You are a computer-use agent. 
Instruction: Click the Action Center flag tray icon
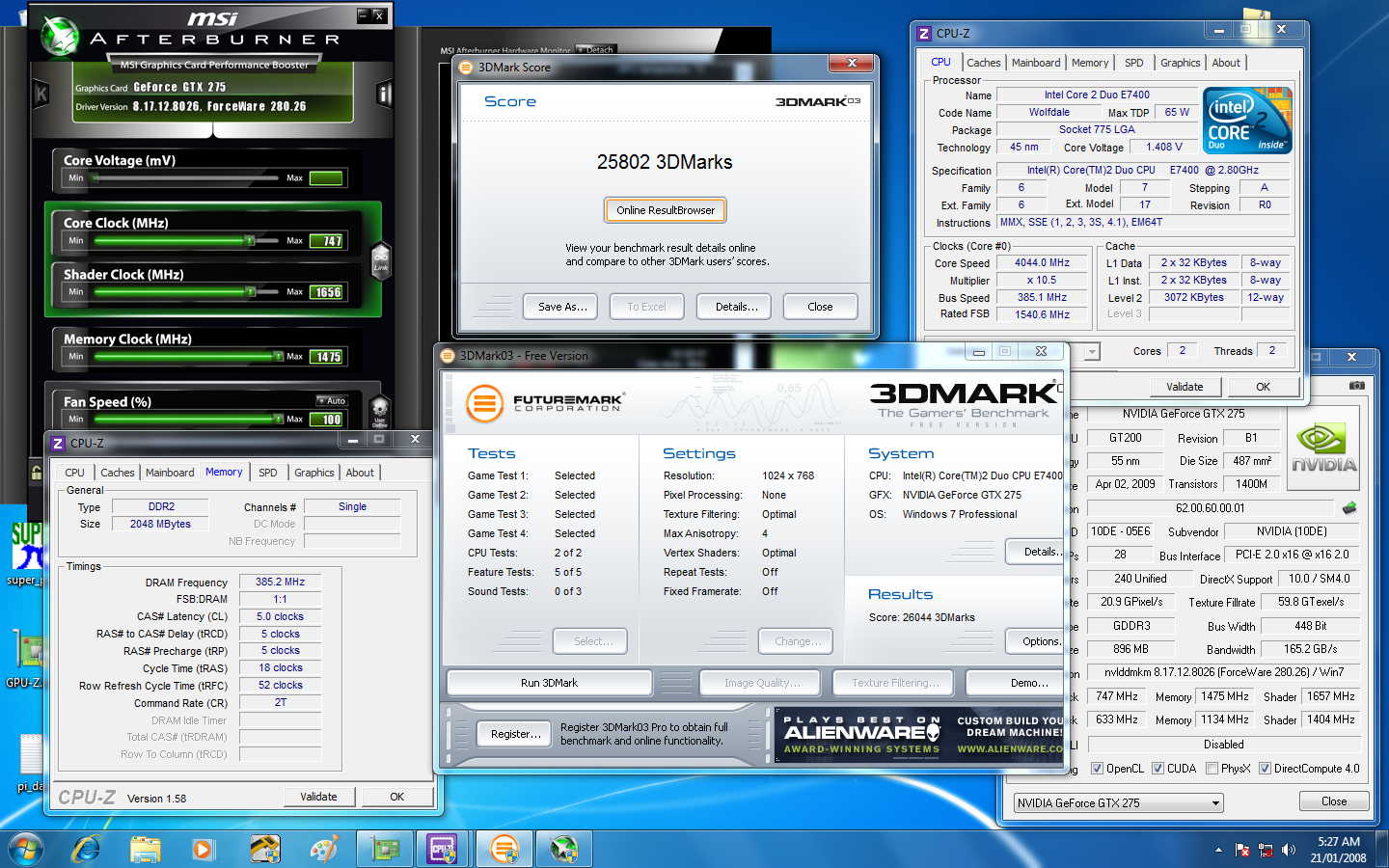pyautogui.click(x=1242, y=850)
